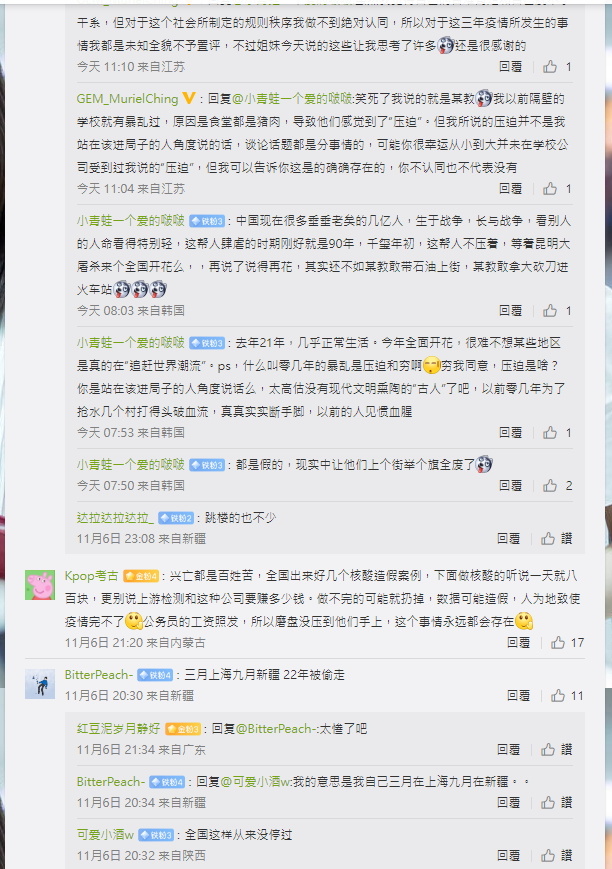Viewport: 612px width, 869px height.
Task: Like the 今天 07:50 comment with 2 likes
Action: (x=558, y=485)
